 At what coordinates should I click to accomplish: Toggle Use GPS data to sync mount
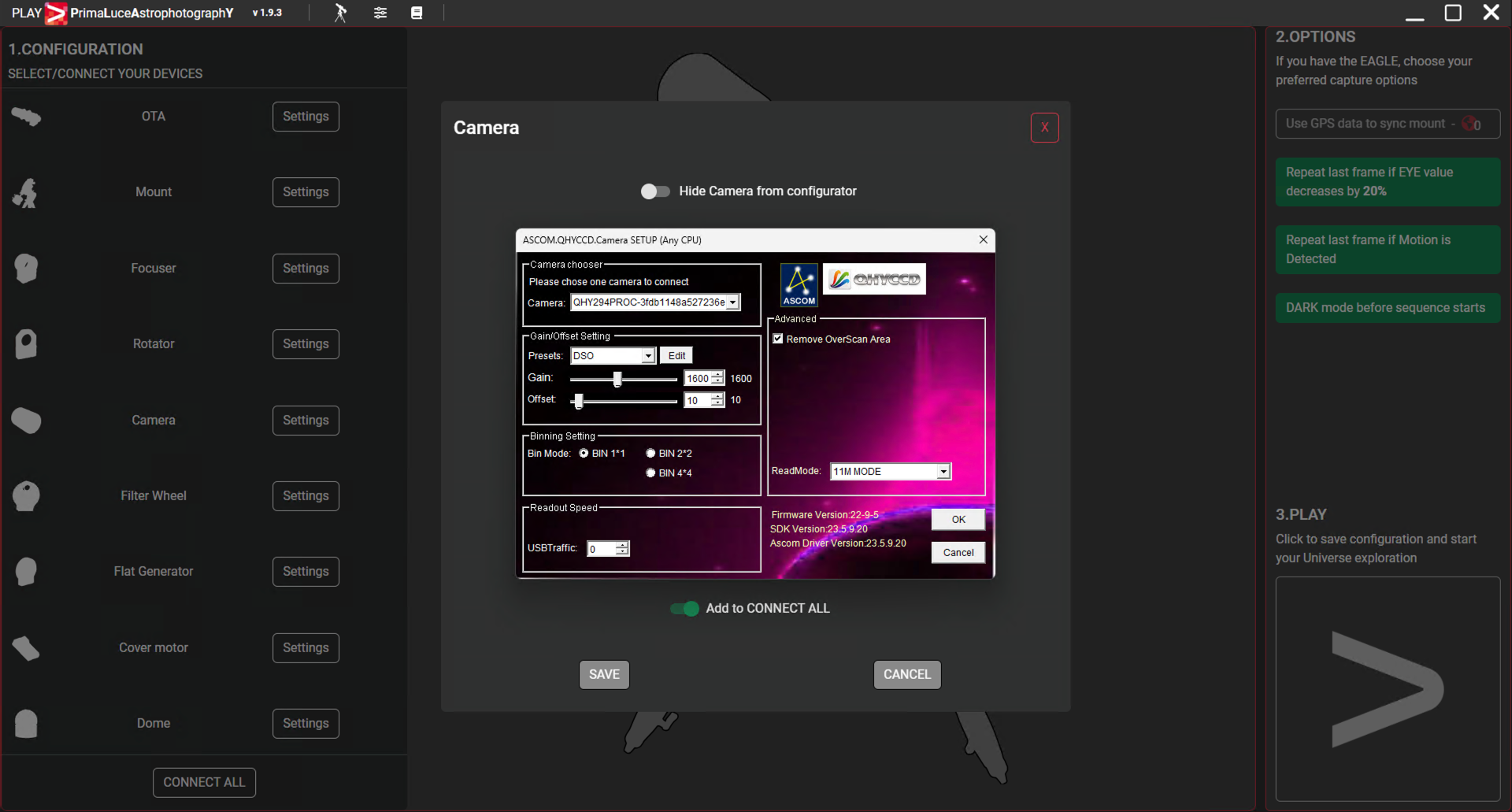click(1388, 124)
